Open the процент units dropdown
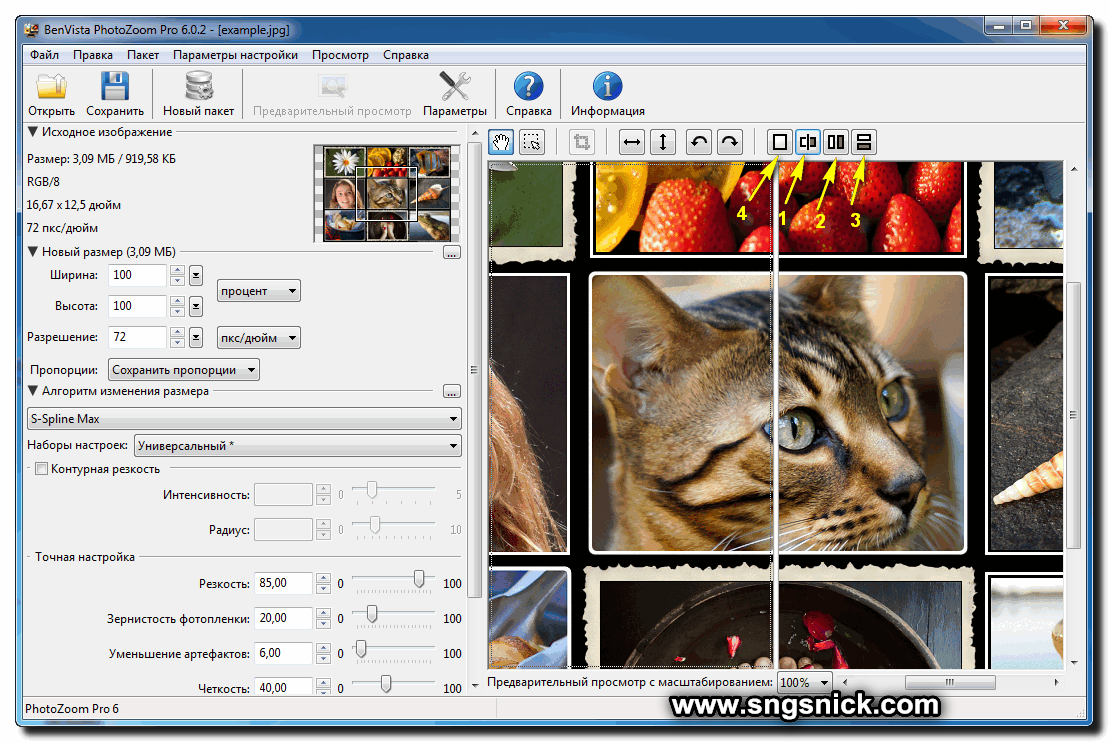 pos(258,290)
